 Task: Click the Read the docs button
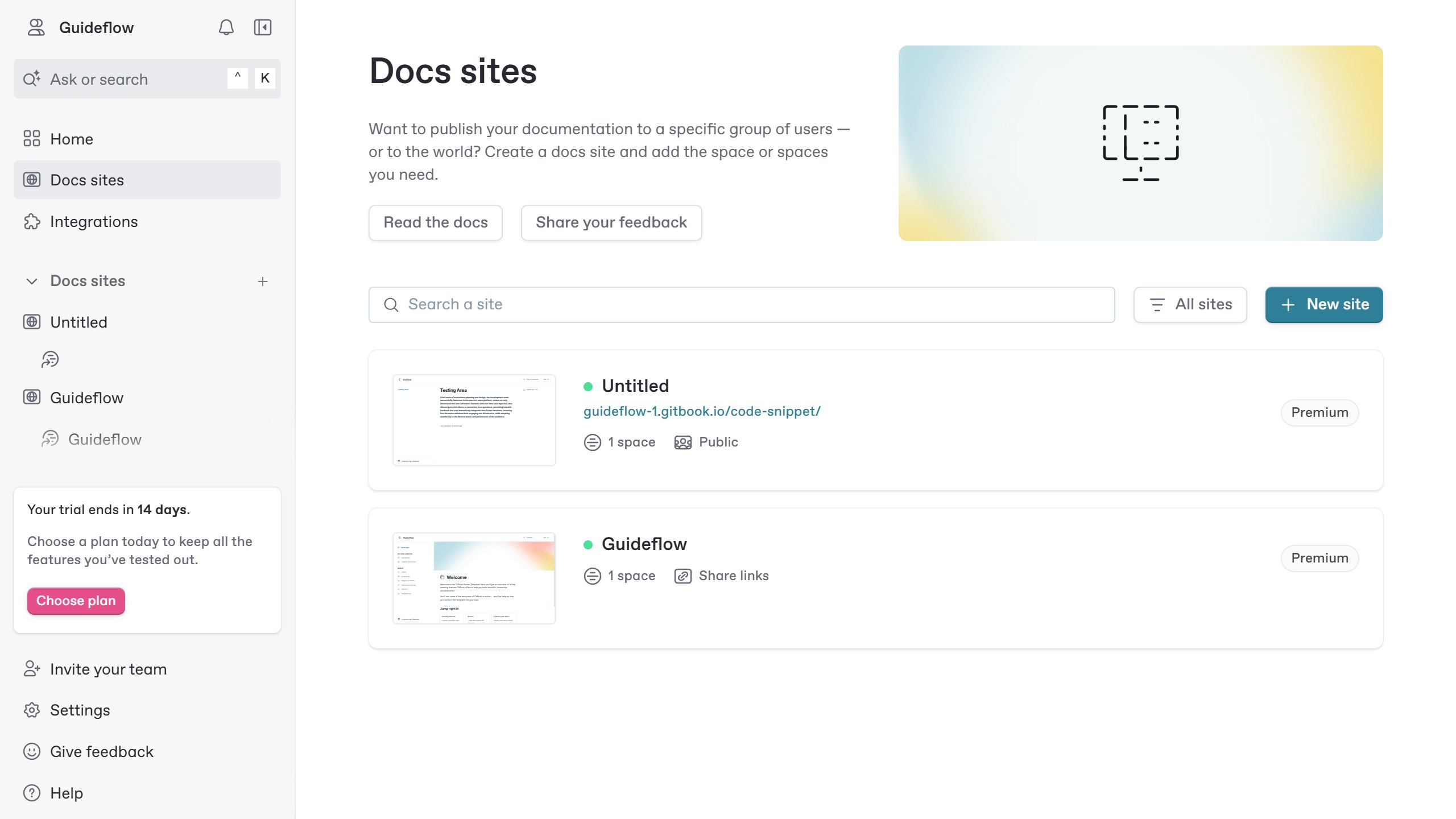point(436,222)
